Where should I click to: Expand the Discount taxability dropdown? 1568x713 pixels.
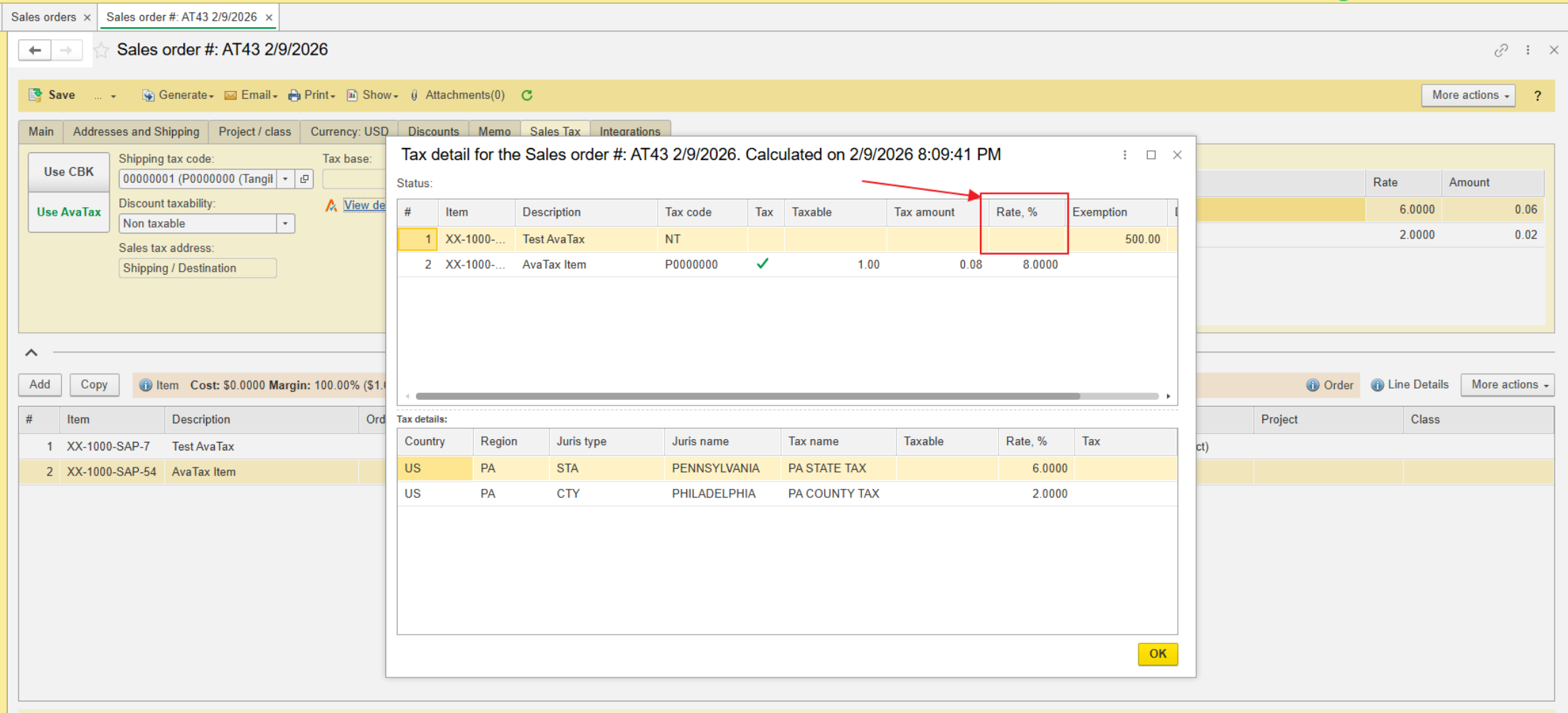(285, 223)
